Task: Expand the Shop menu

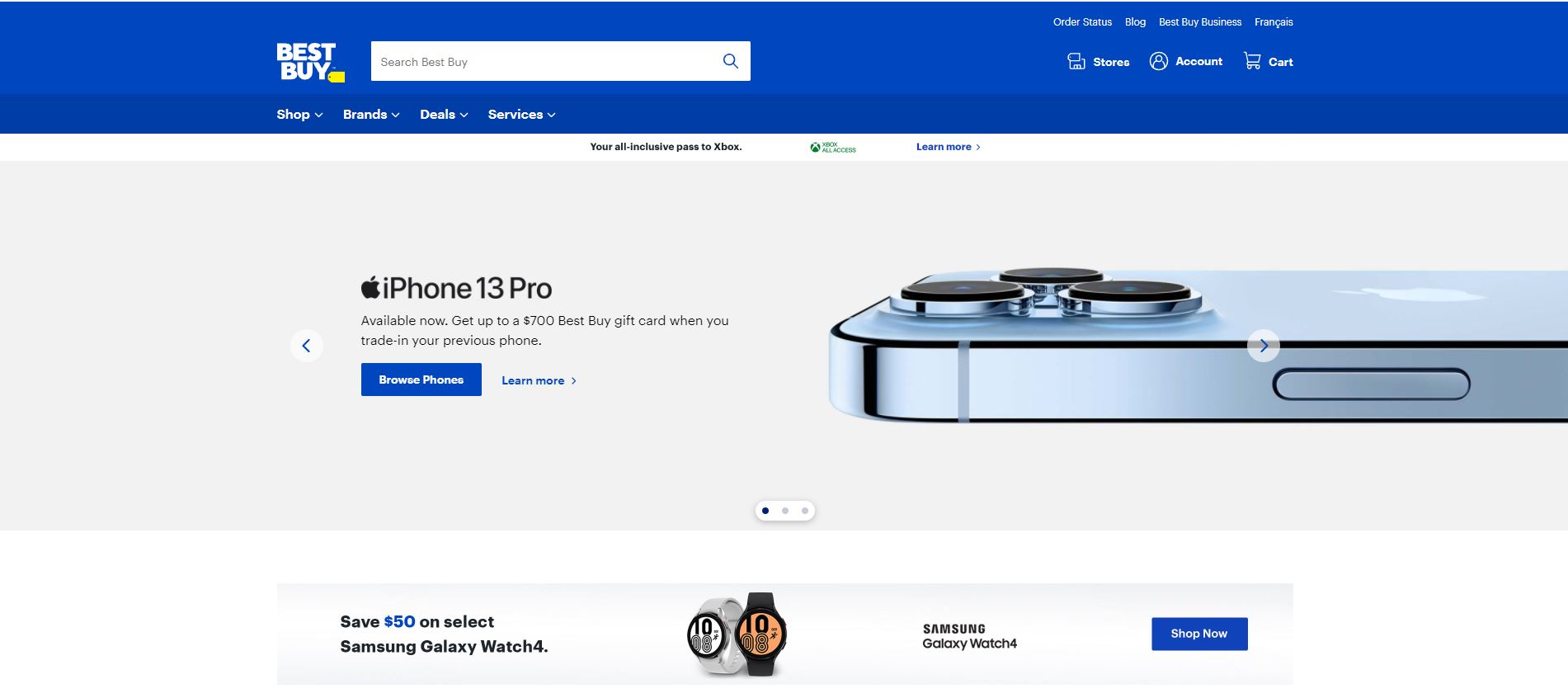Action: click(x=299, y=115)
